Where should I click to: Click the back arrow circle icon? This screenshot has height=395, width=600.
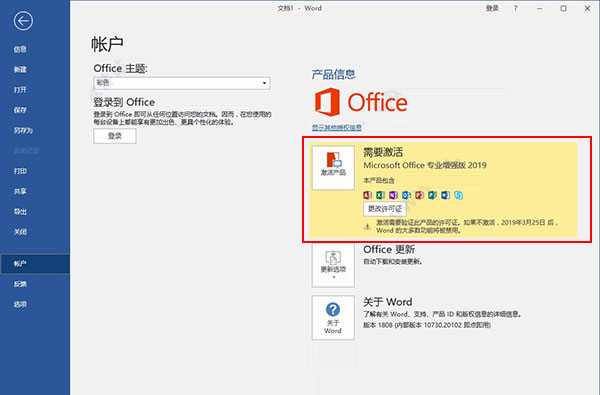click(x=23, y=21)
